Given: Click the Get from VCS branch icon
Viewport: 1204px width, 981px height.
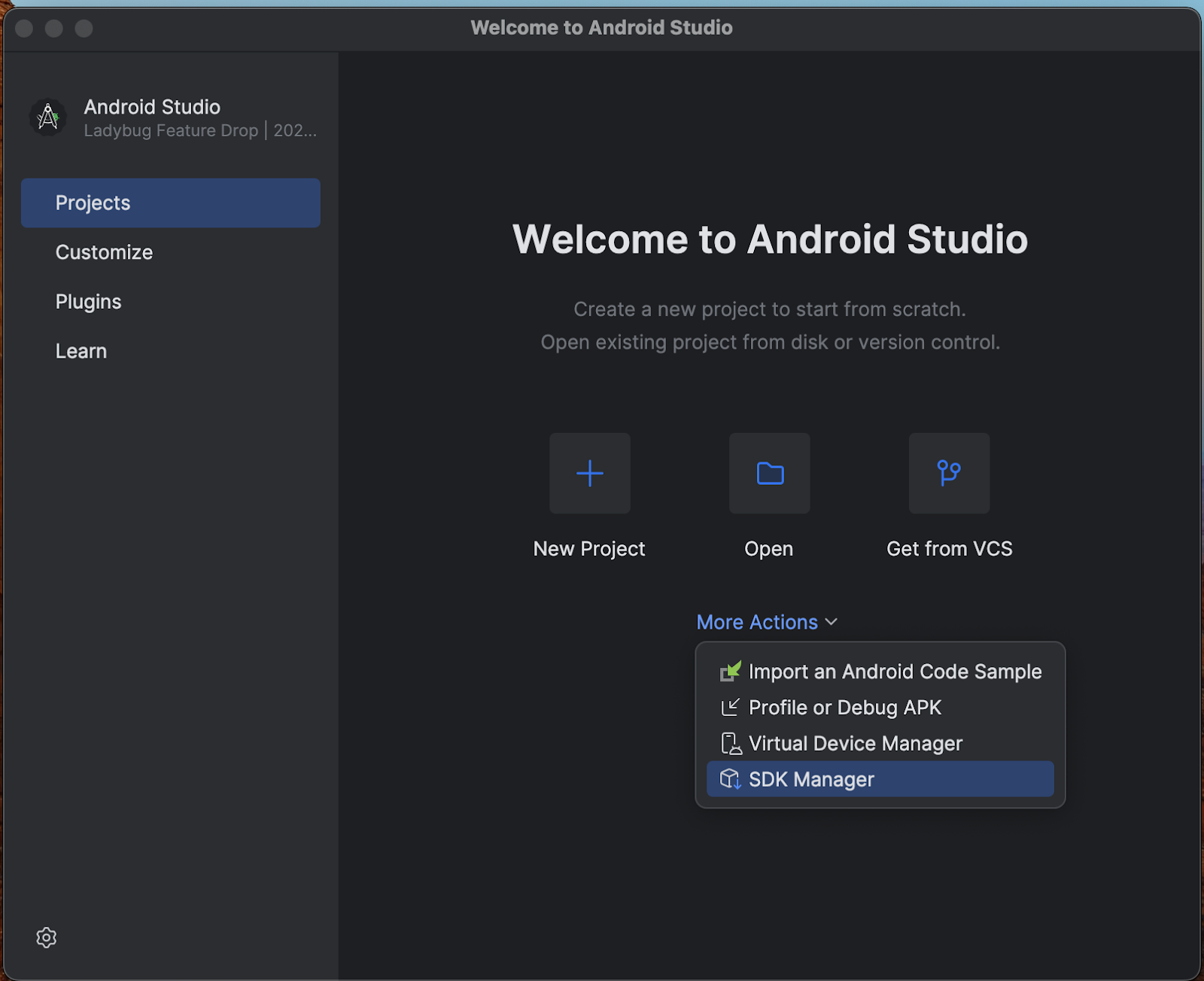Looking at the screenshot, I should 949,474.
